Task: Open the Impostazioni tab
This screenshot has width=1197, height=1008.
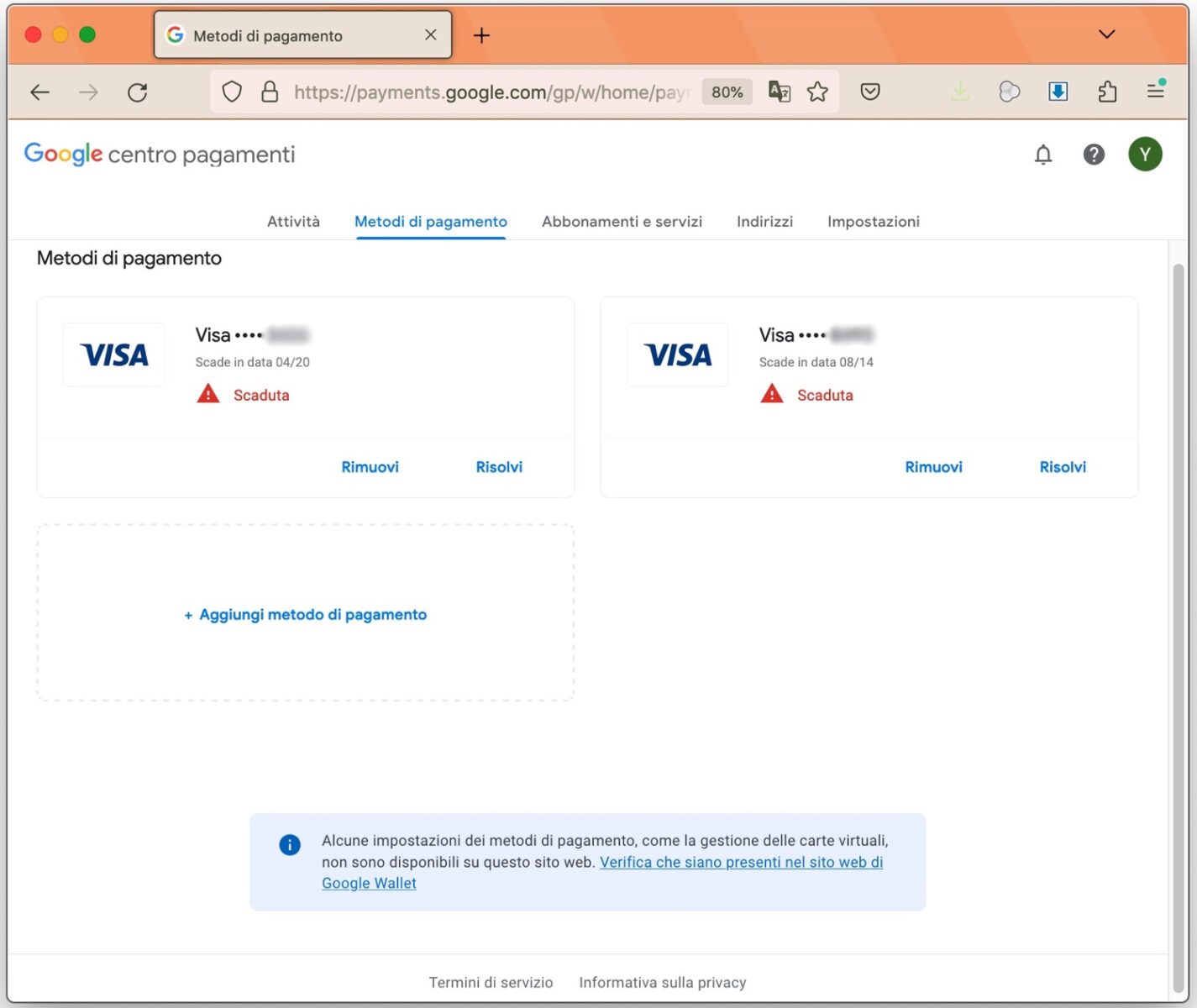Action: 873,221
